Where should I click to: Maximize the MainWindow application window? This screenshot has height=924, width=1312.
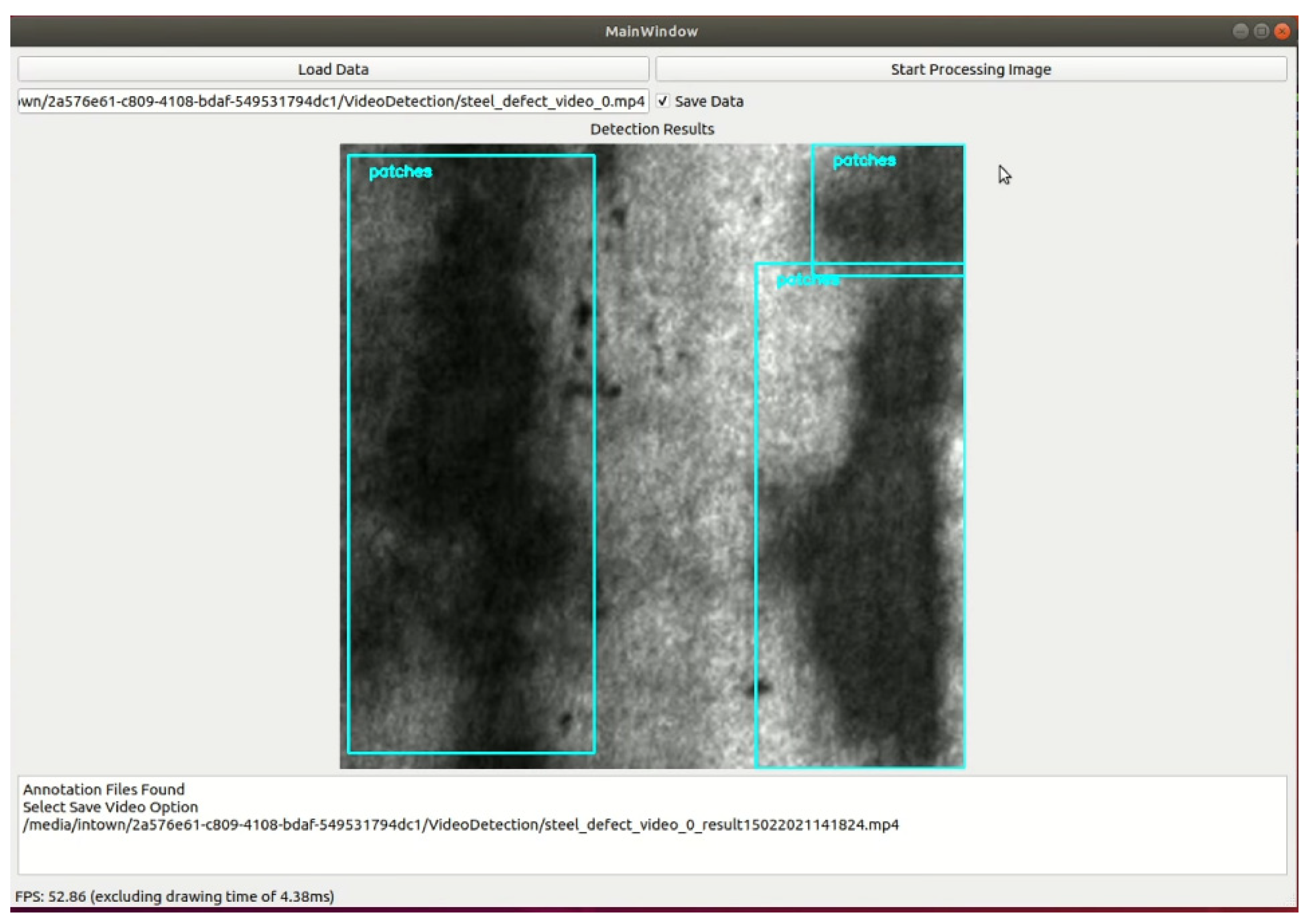tap(1261, 31)
